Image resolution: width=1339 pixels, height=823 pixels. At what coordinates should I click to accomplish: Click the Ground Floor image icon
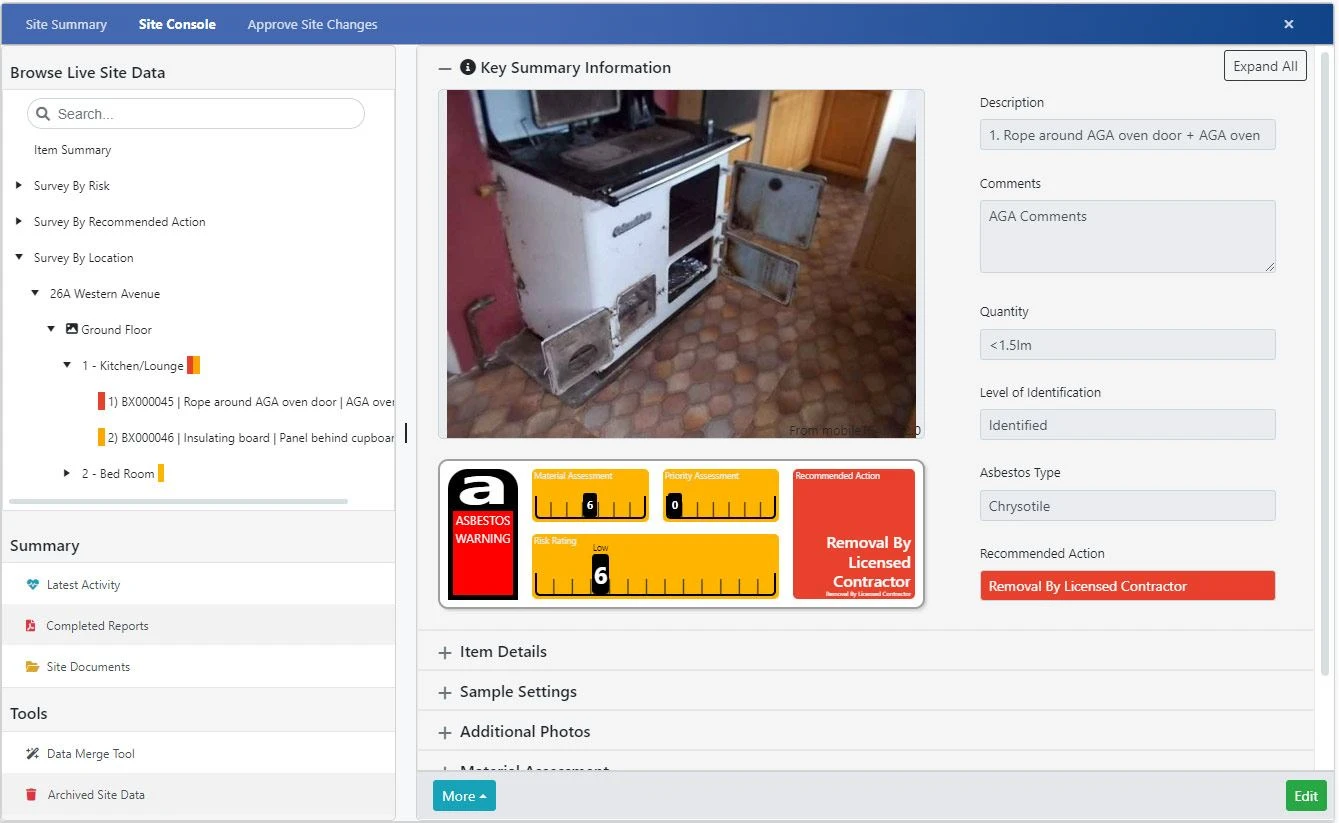(x=71, y=329)
